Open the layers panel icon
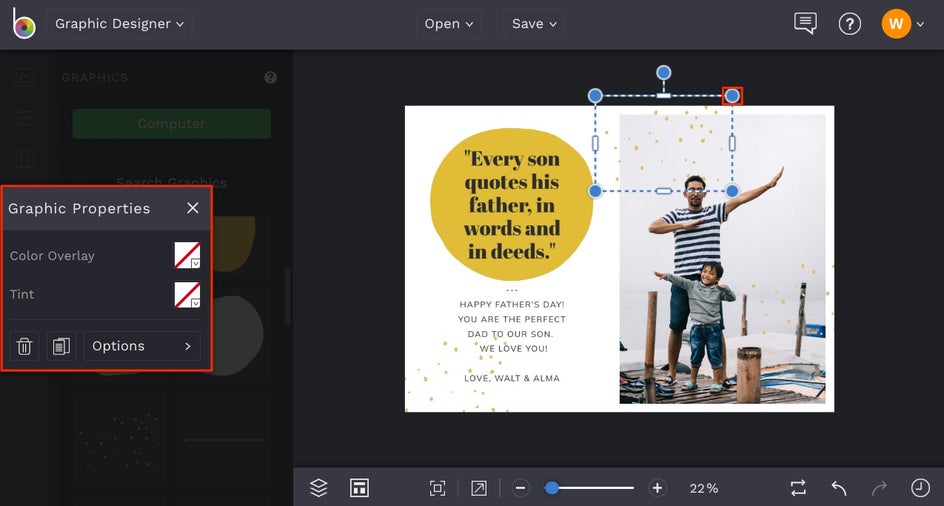Viewport: 944px width, 506px height. coord(319,488)
